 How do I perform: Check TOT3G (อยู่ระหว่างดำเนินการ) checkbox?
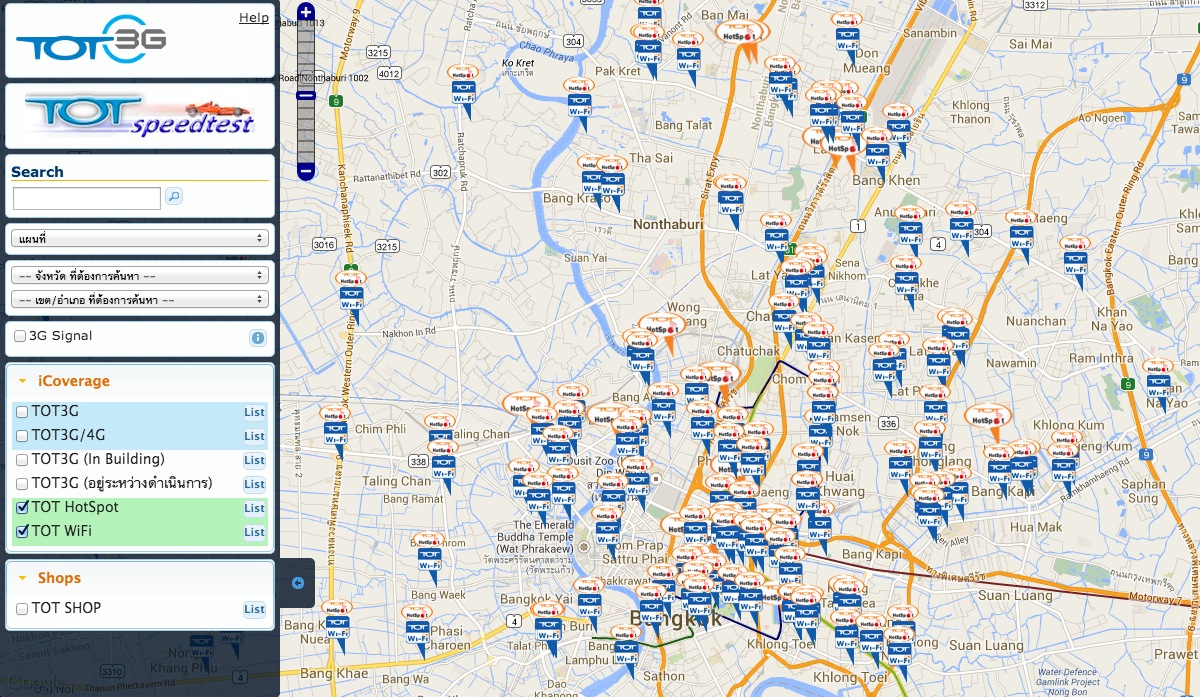click(x=22, y=484)
